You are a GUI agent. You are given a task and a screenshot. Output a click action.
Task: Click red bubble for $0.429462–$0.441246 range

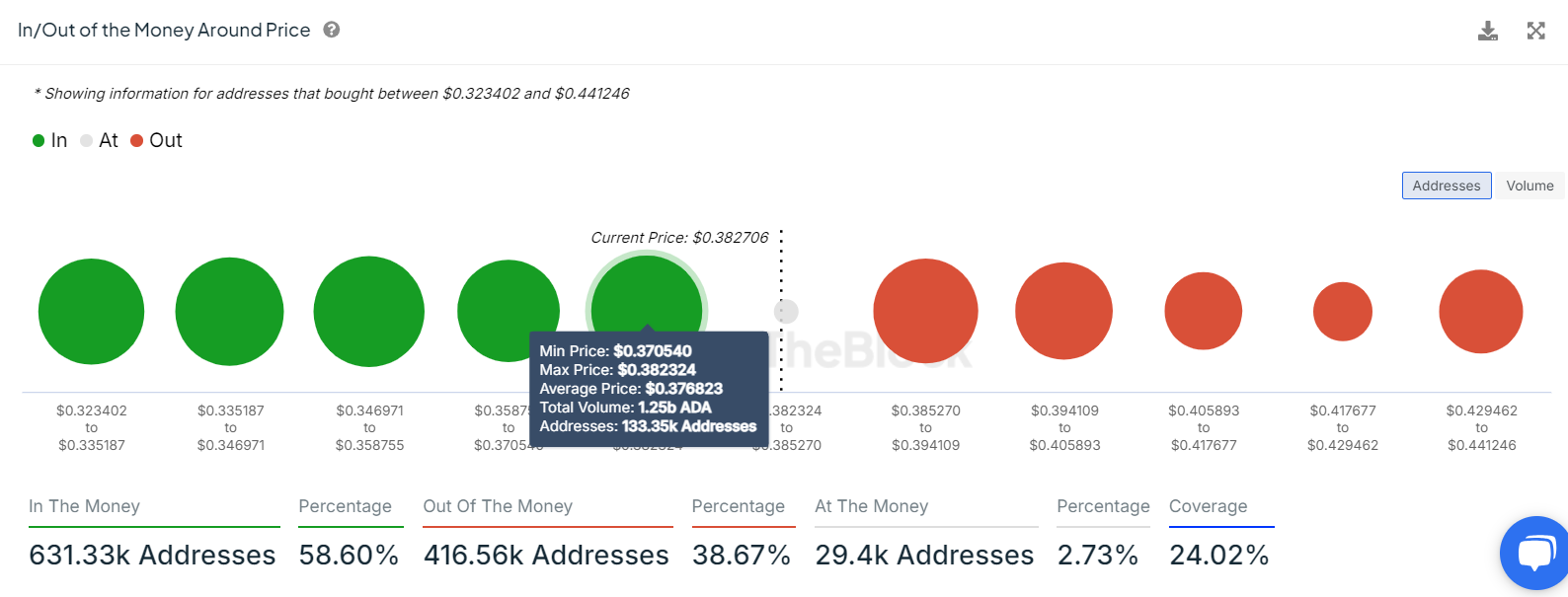pos(1481,312)
